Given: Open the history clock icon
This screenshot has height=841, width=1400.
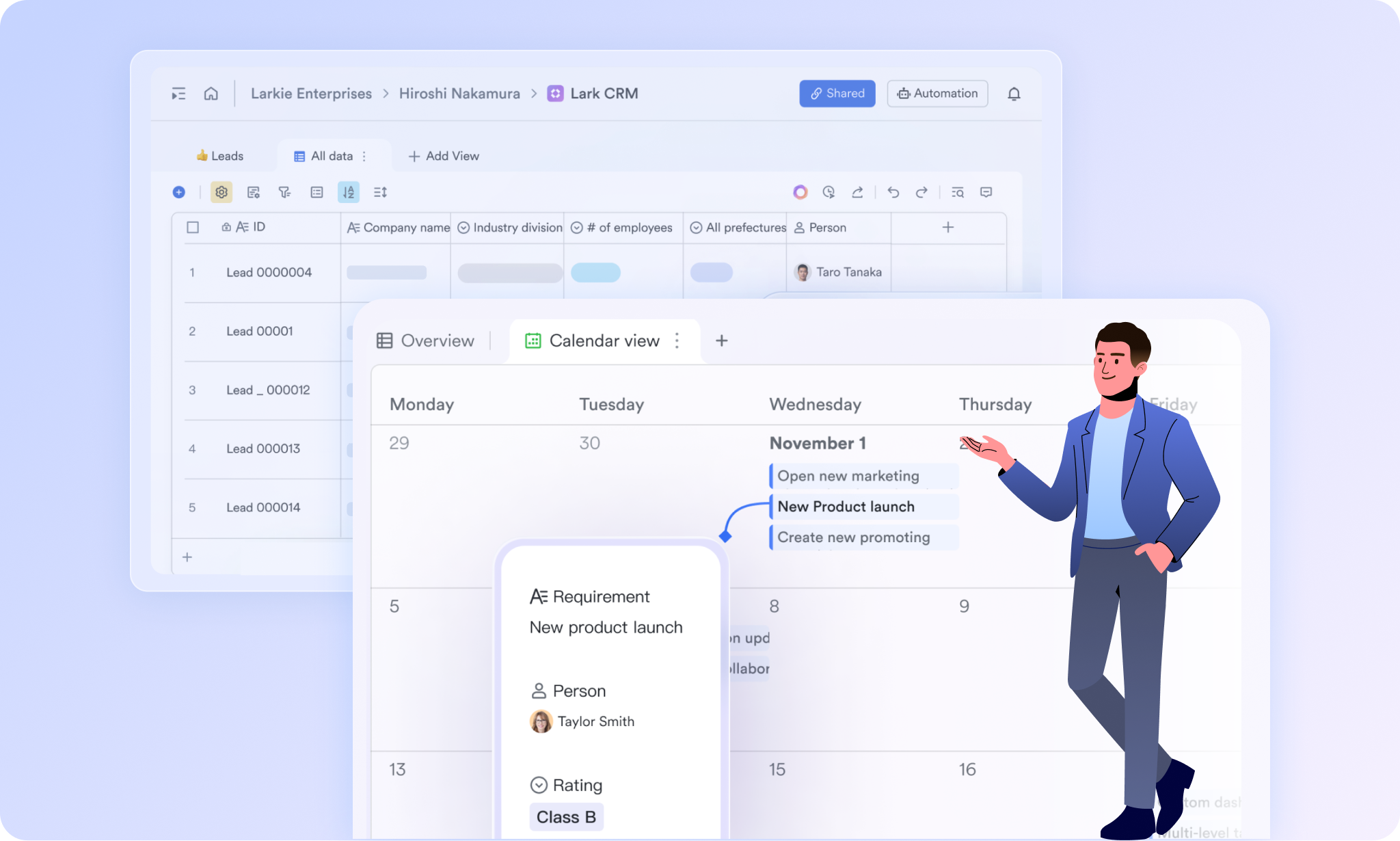Looking at the screenshot, I should coord(829,192).
